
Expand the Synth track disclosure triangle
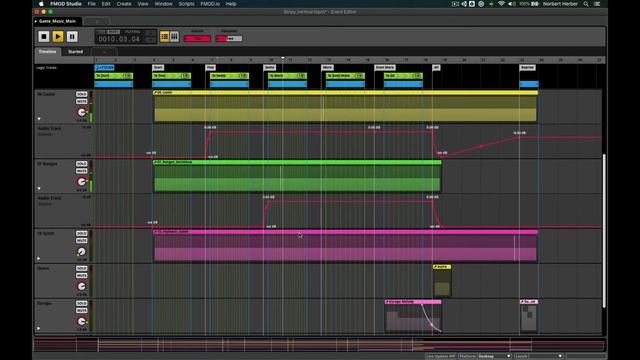pos(38,258)
